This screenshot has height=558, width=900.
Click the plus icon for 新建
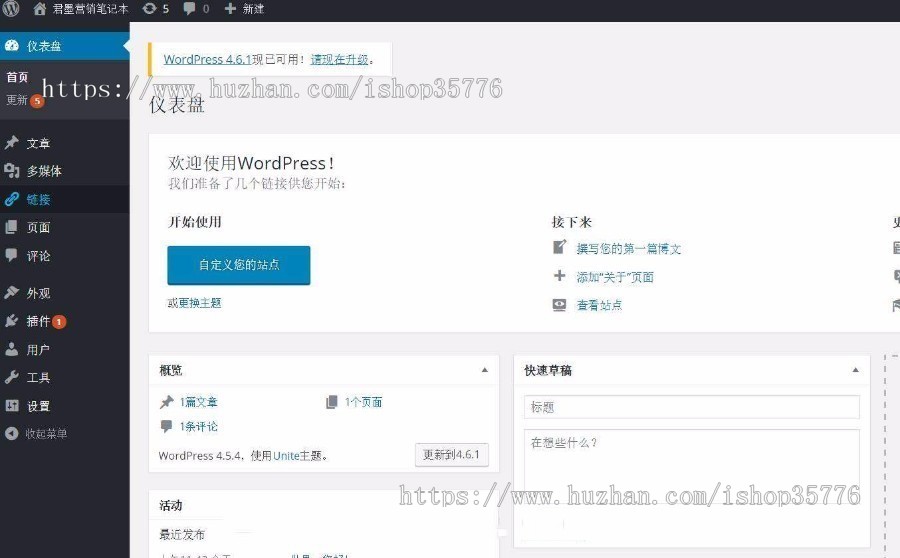(x=230, y=9)
